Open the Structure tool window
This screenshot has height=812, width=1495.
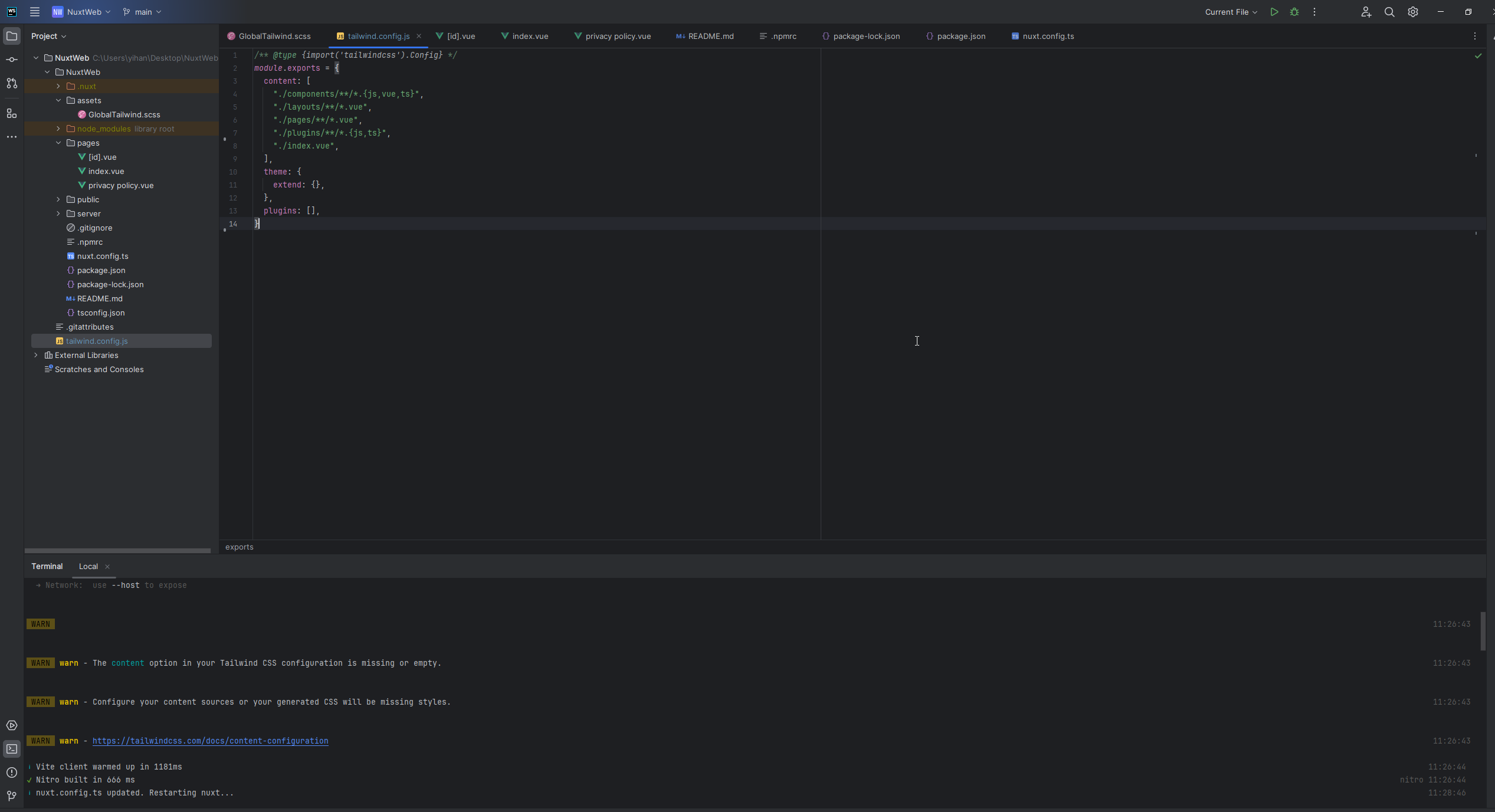[x=12, y=114]
